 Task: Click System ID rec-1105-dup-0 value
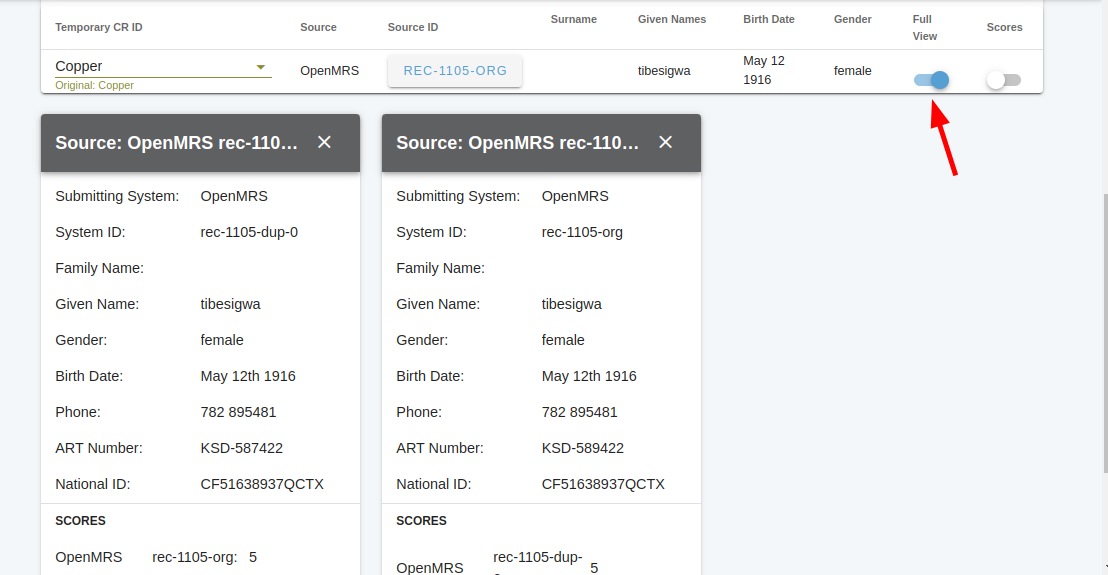[x=249, y=232]
